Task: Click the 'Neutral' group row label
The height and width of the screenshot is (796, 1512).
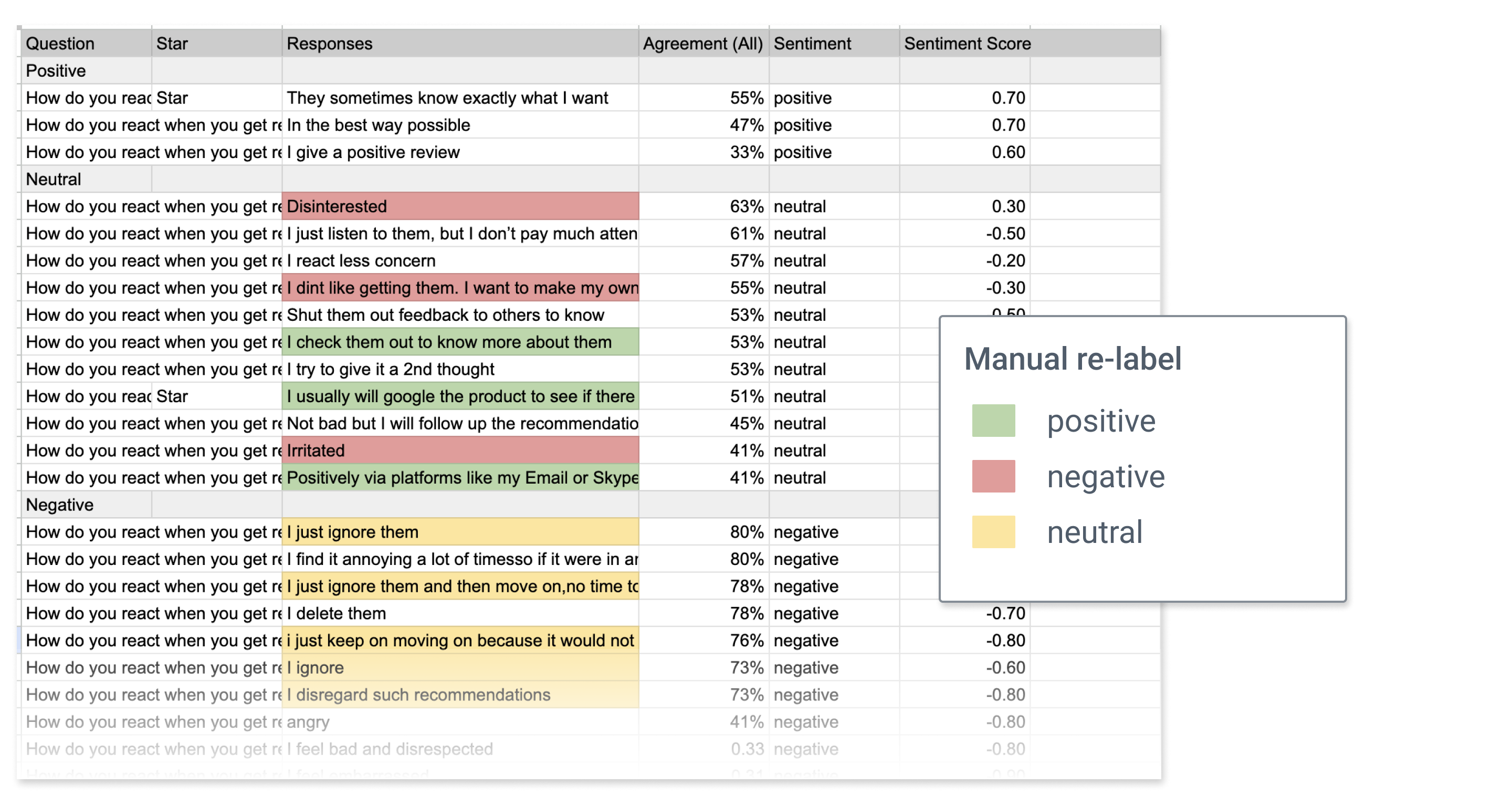Action: [x=86, y=180]
